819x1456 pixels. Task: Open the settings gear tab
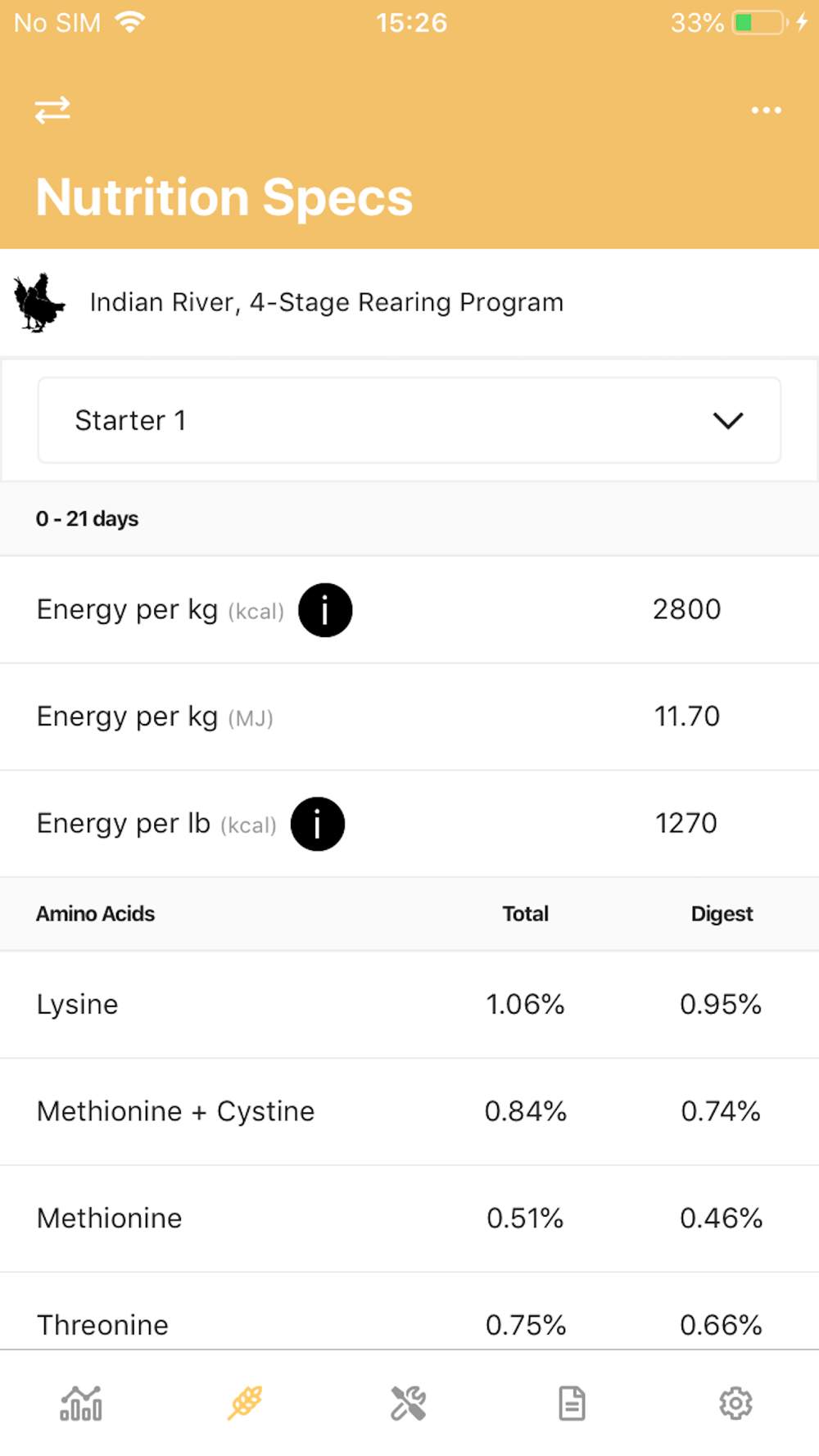pyautogui.click(x=735, y=1403)
